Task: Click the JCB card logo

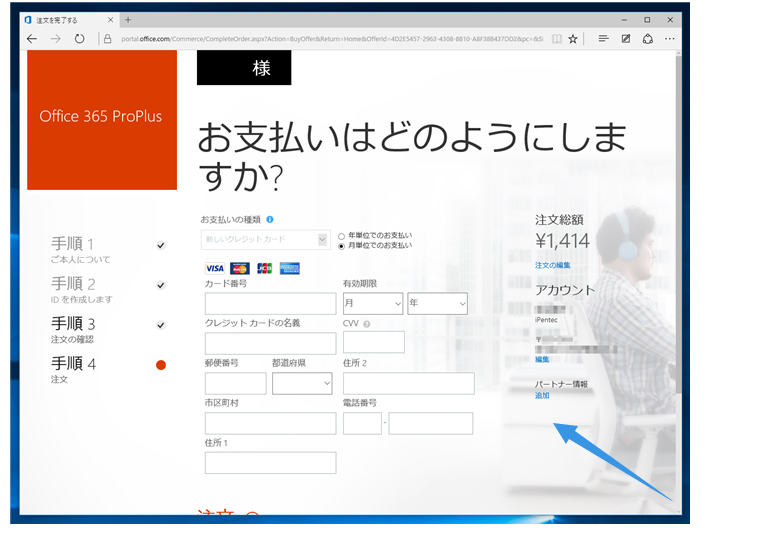Action: coord(265,268)
